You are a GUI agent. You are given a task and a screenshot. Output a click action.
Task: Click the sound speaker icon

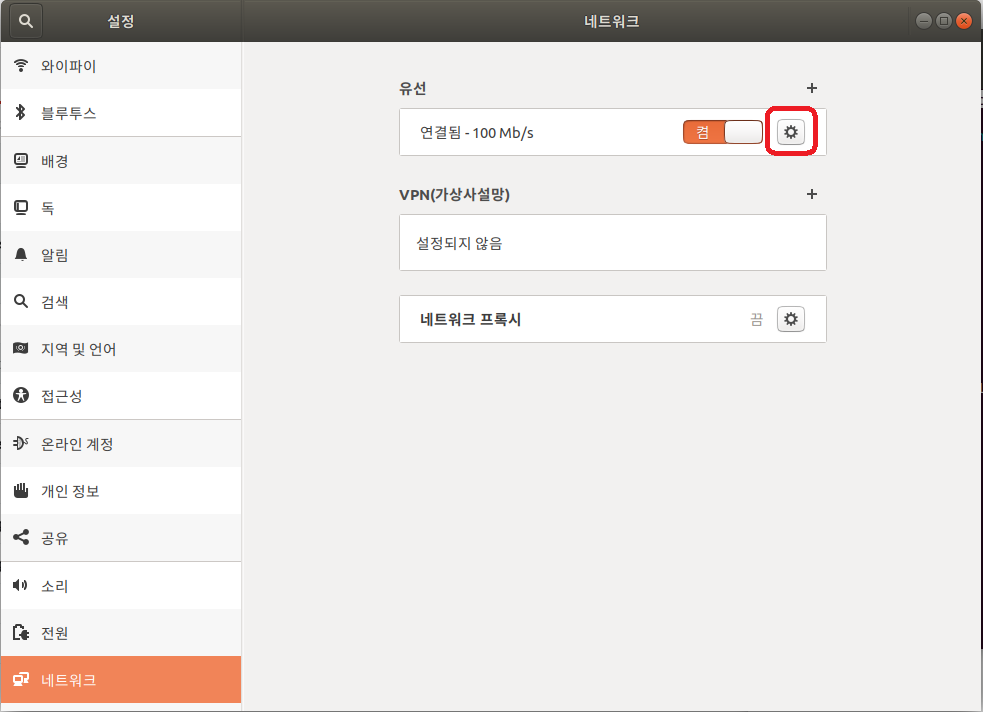21,585
